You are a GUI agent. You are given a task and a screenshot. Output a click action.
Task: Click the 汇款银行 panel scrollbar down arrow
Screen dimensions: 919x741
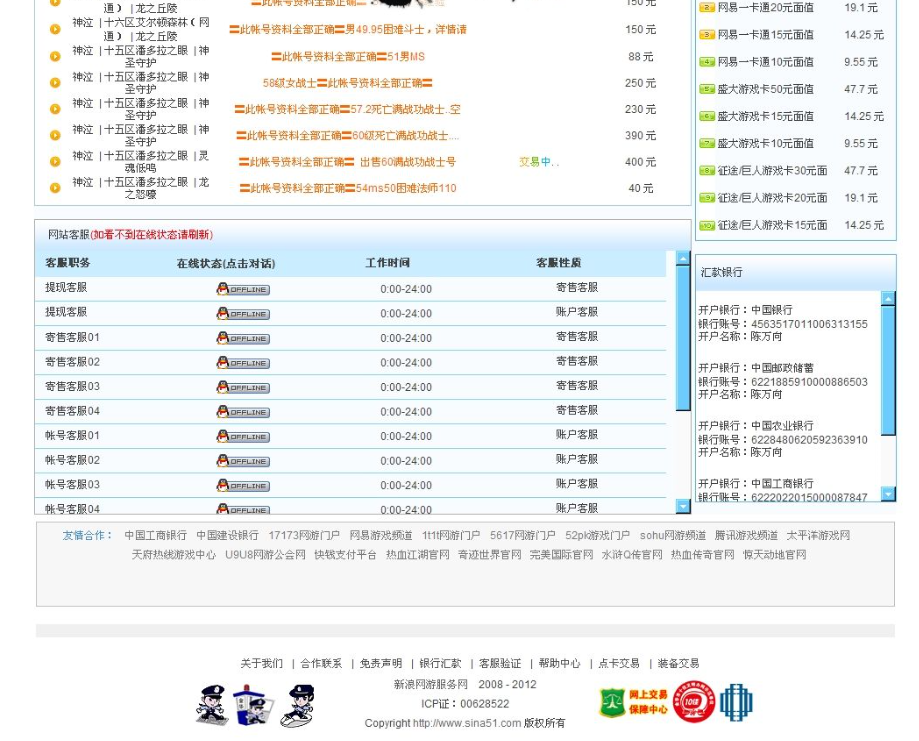889,494
